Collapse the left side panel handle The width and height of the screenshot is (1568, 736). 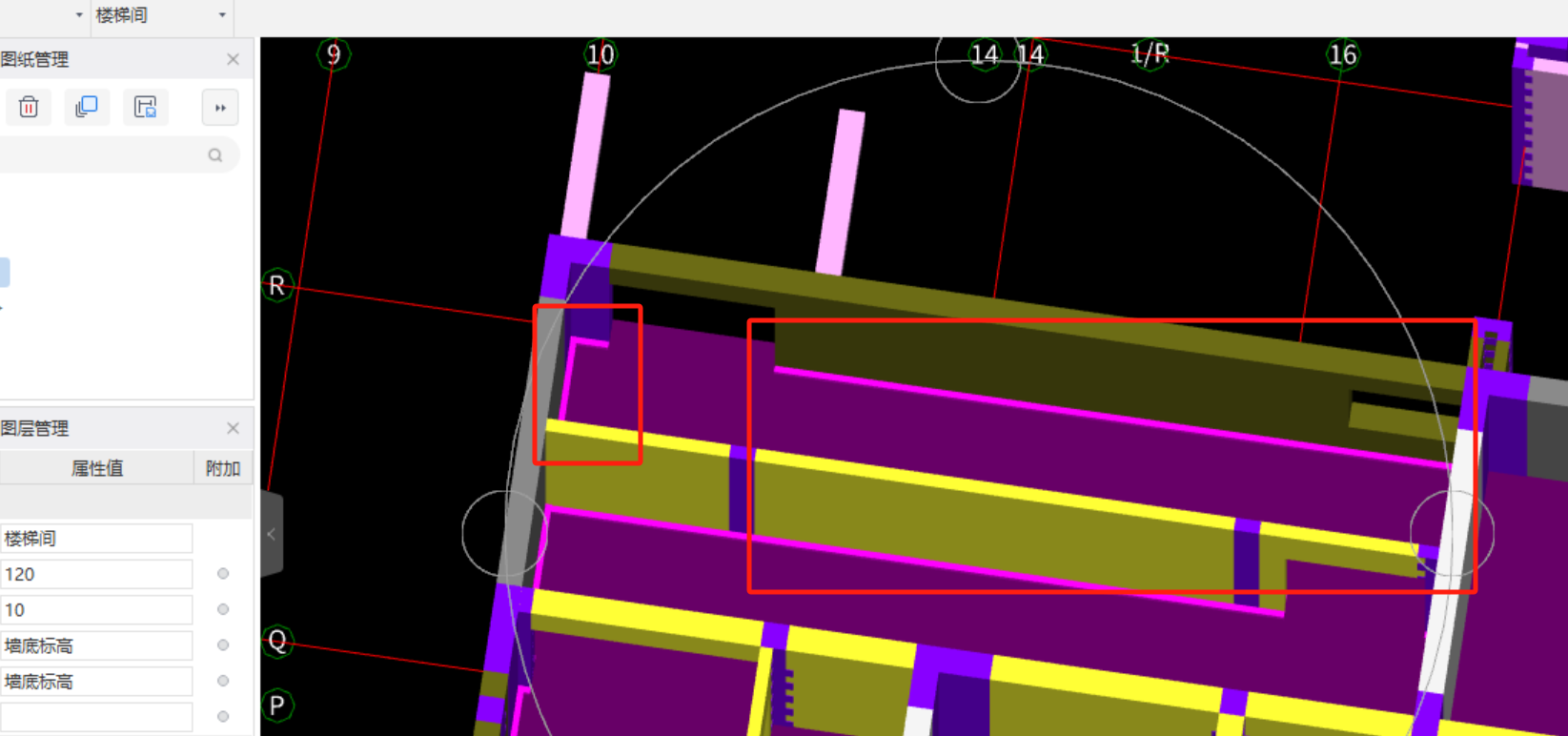[x=272, y=534]
